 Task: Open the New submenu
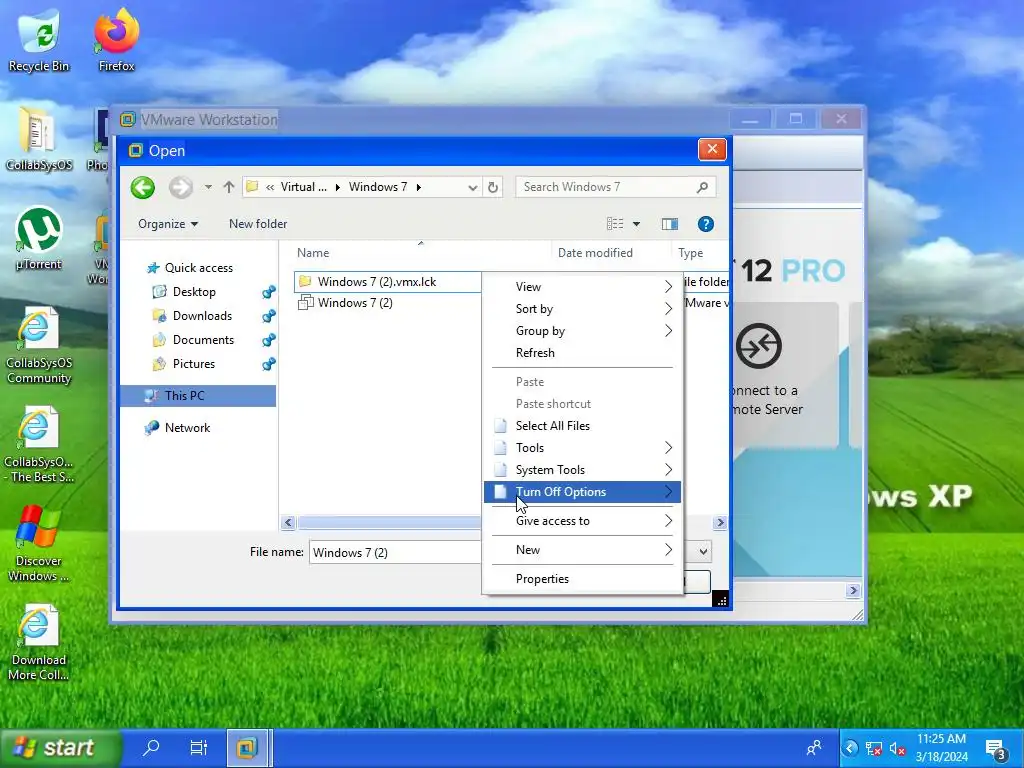click(582, 550)
